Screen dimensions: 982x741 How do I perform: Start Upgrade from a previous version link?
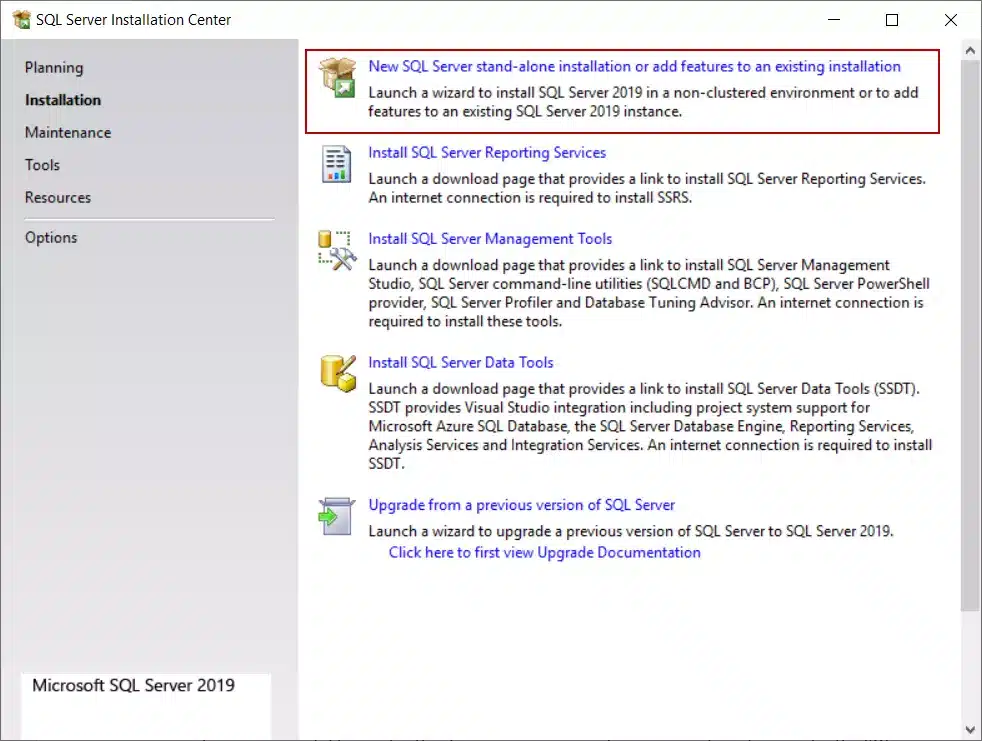pos(521,505)
